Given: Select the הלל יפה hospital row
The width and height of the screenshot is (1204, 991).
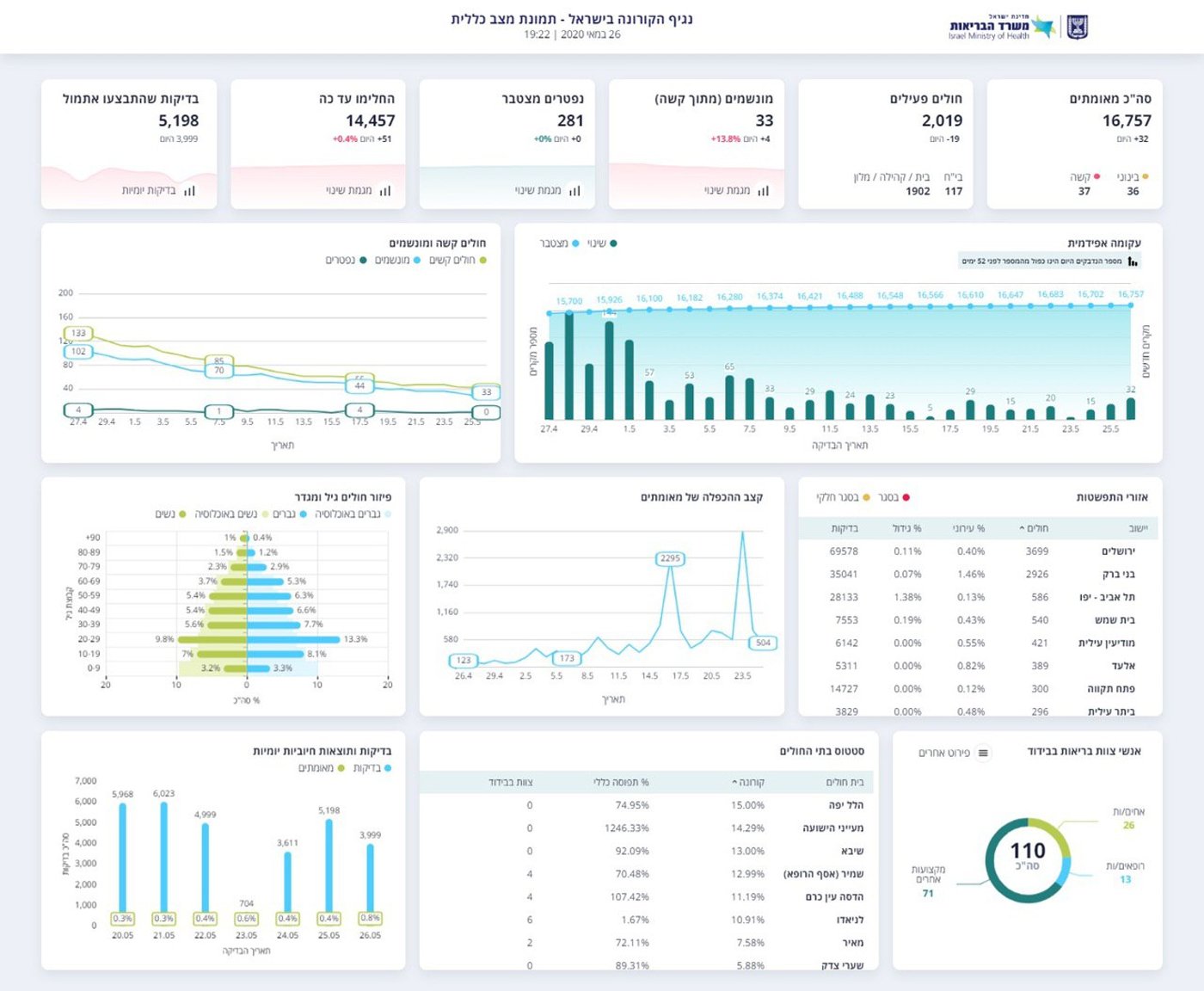Looking at the screenshot, I should [x=648, y=805].
